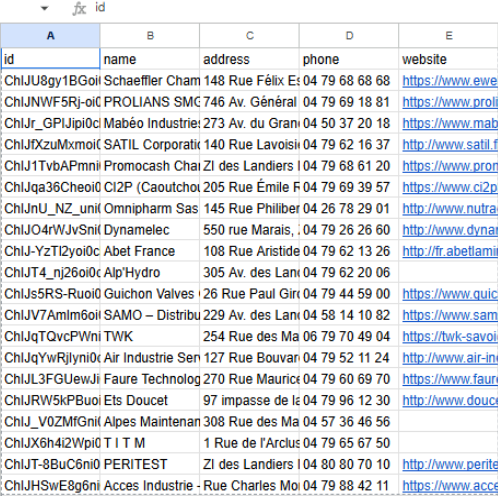This screenshot has width=498, height=498.
Task: Select the 'website' header cell
Action: [449, 59]
